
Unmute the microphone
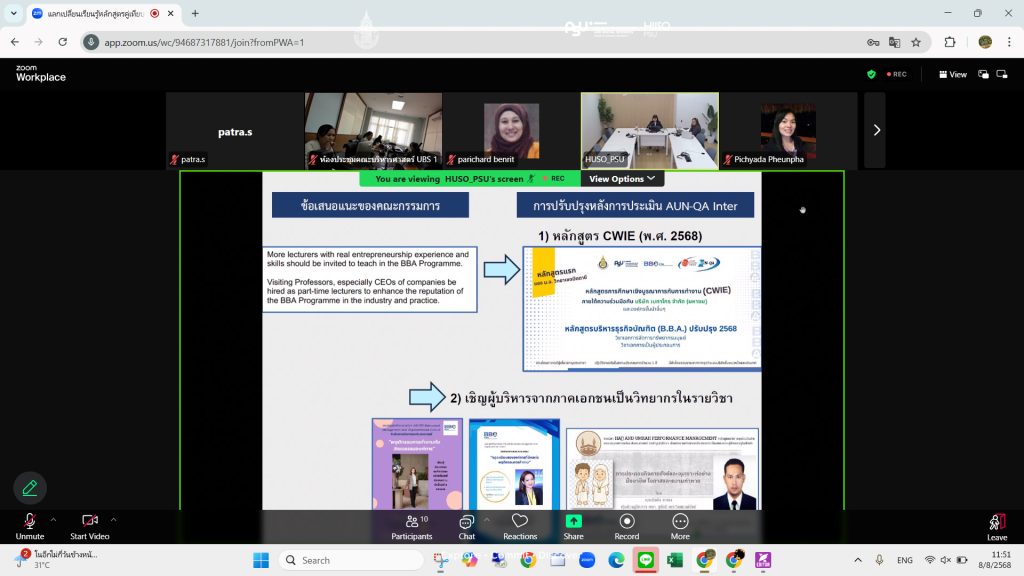click(29, 526)
